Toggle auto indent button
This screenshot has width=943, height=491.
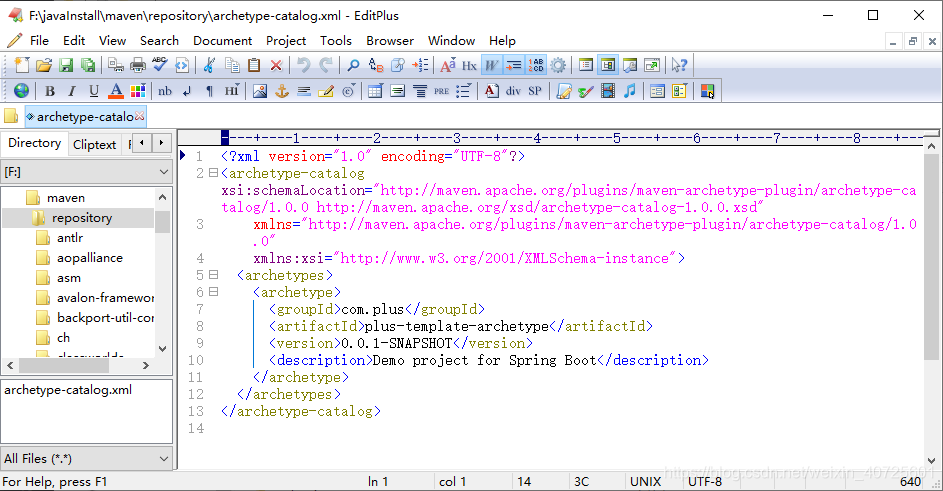pyautogui.click(x=514, y=65)
